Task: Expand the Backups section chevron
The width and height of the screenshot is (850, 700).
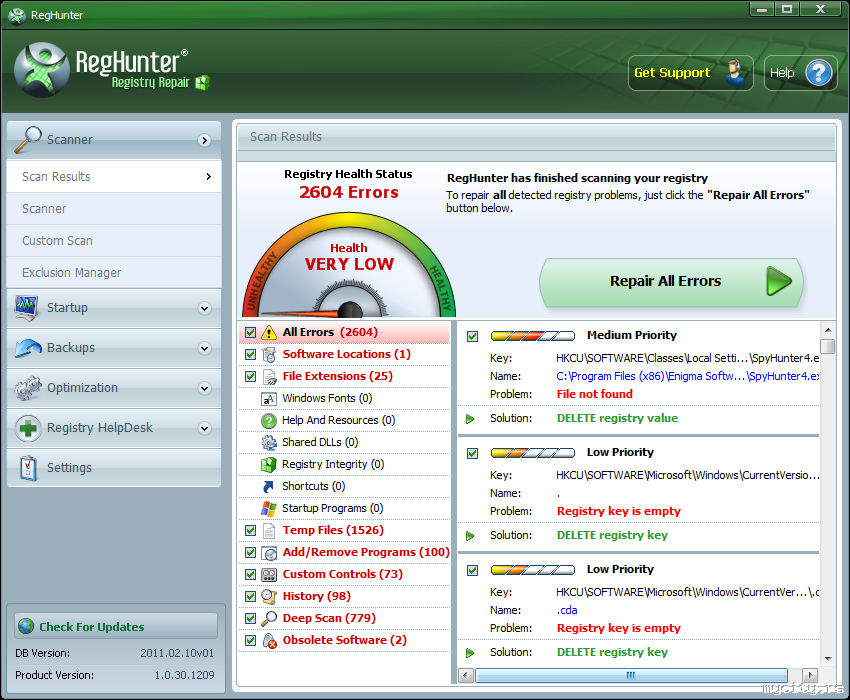Action: (x=204, y=348)
